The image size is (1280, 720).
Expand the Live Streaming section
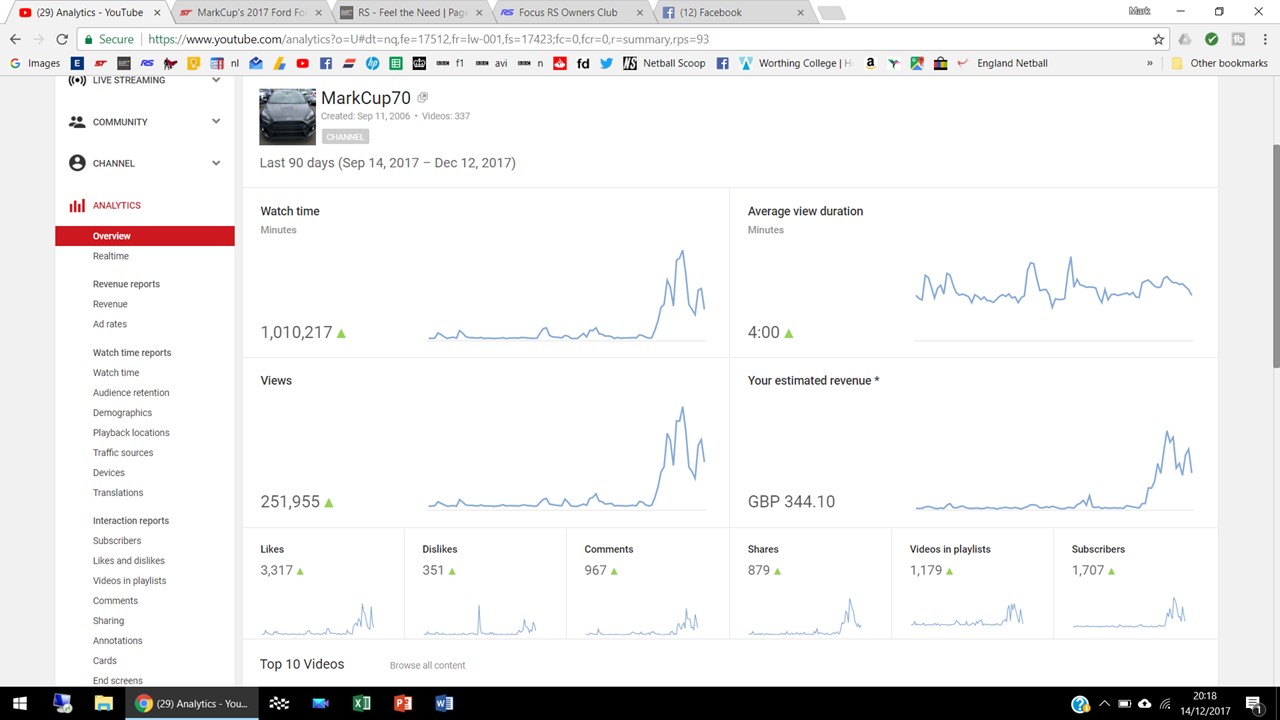[216, 80]
